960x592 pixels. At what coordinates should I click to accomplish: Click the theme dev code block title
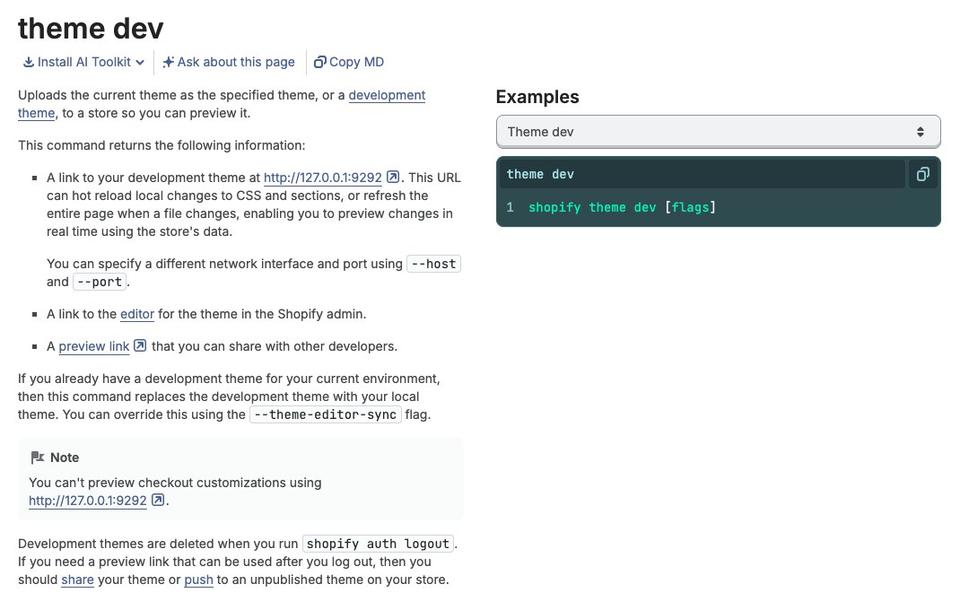tap(540, 174)
